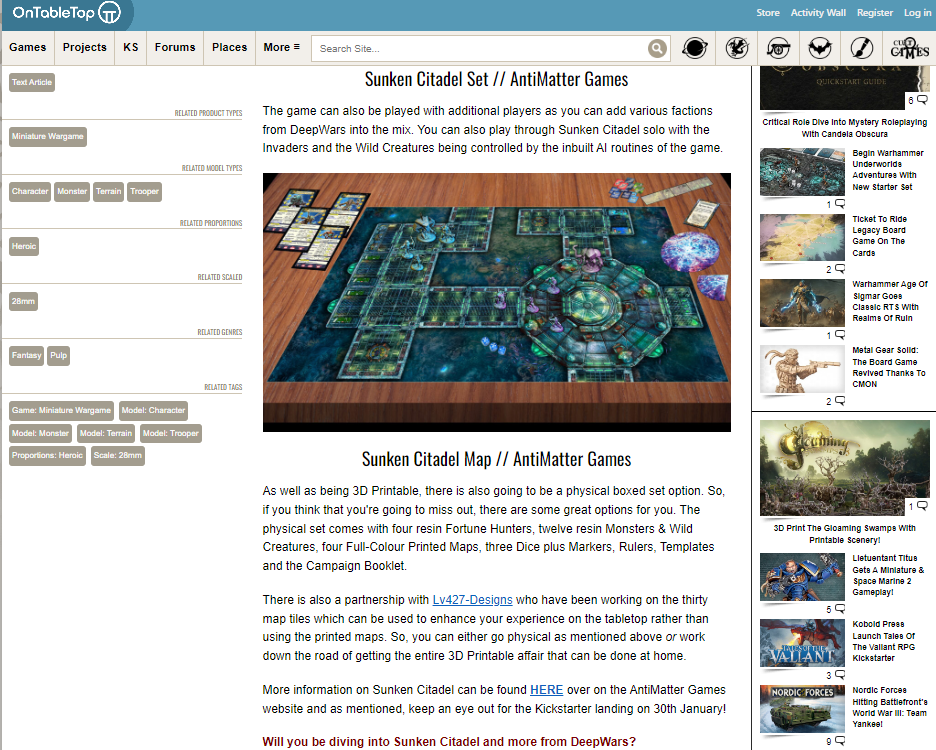Open the Games menu

[27, 47]
